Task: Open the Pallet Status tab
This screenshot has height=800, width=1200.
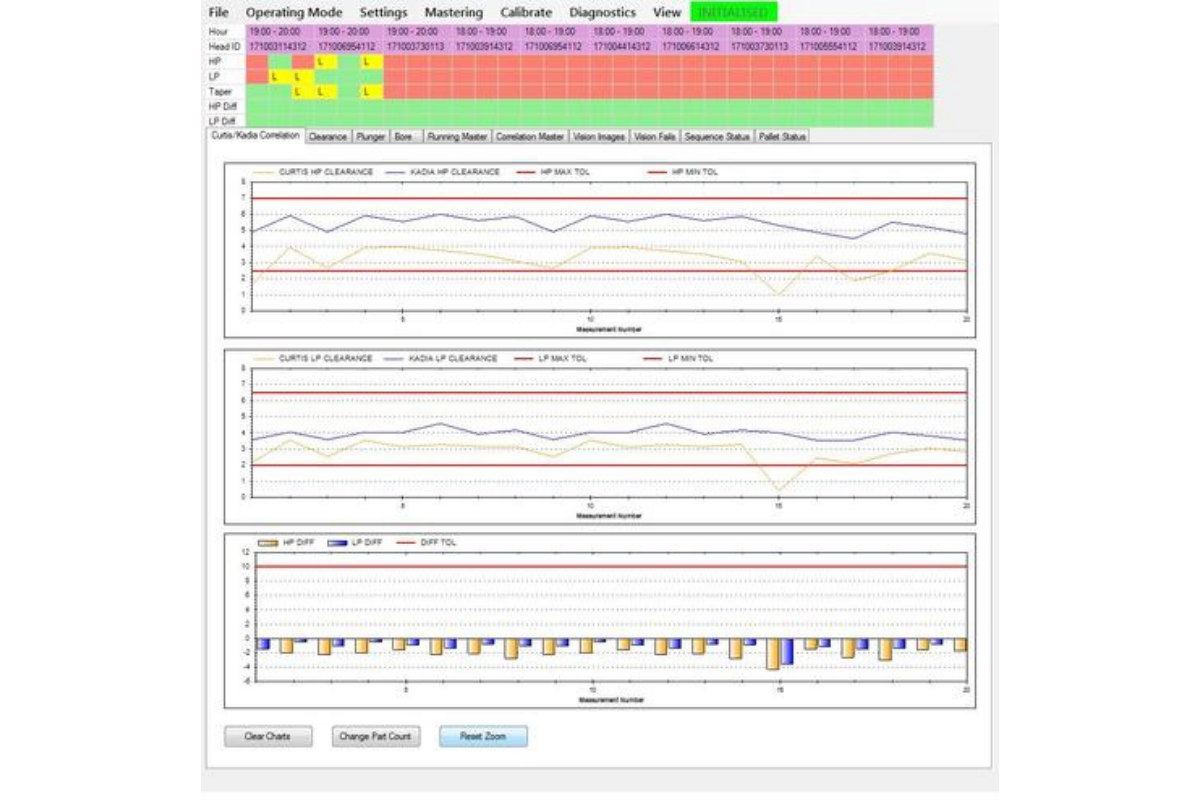Action: point(783,136)
